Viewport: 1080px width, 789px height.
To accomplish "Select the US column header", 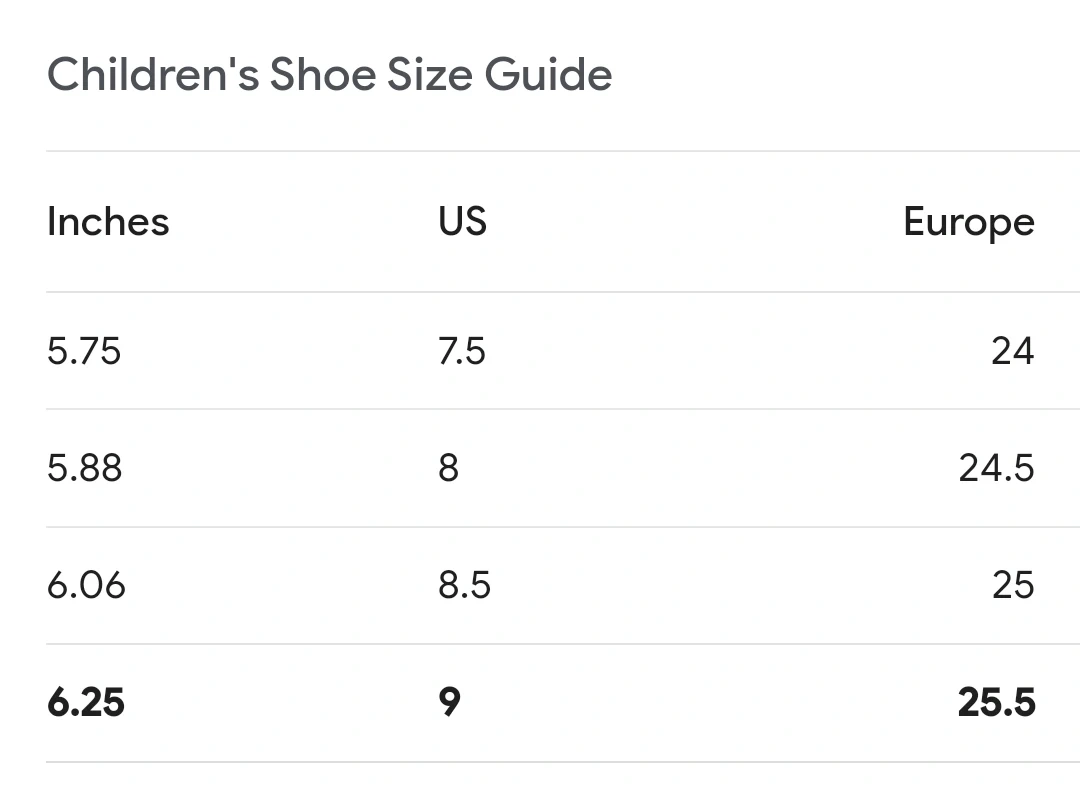I will (462, 222).
